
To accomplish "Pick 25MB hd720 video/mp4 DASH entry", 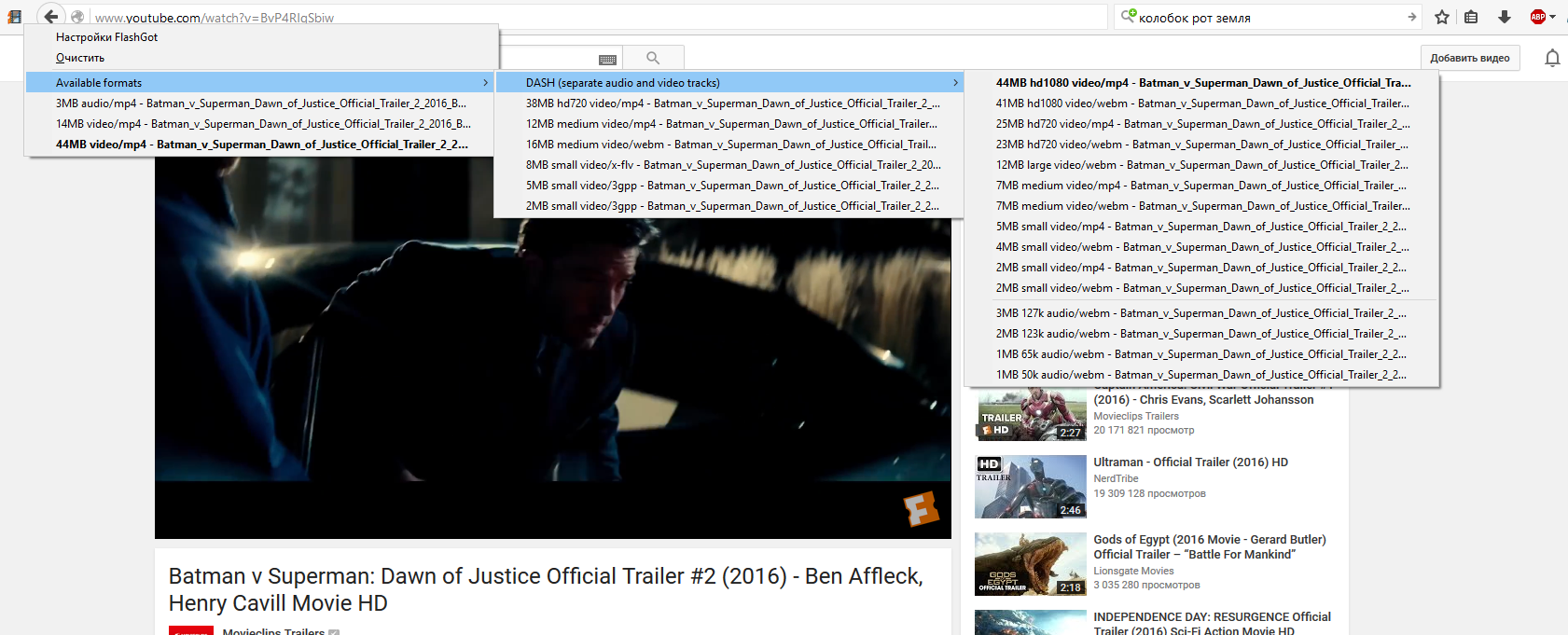I will 1202,124.
